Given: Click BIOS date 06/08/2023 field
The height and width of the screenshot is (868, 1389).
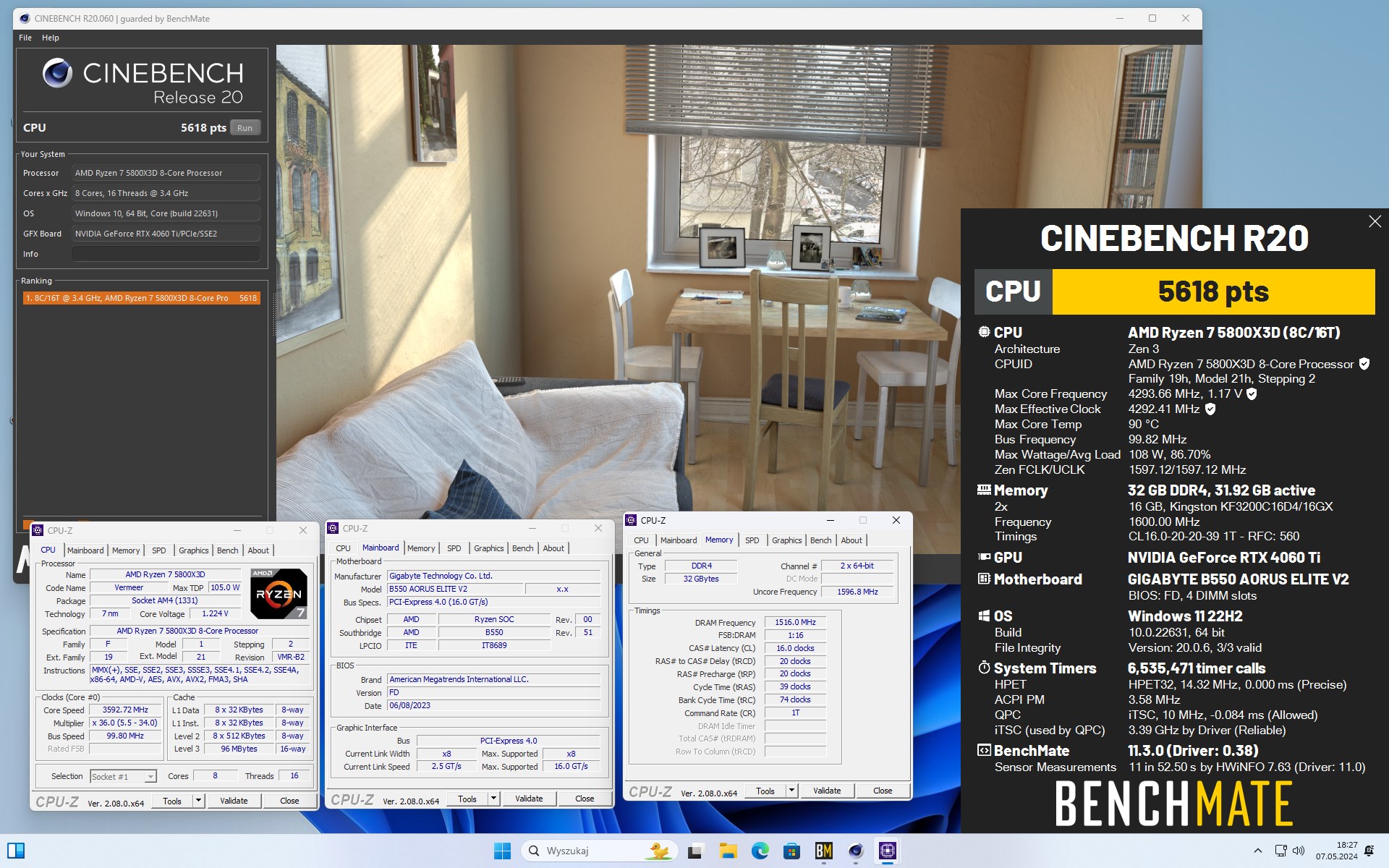Looking at the screenshot, I should pos(493,705).
